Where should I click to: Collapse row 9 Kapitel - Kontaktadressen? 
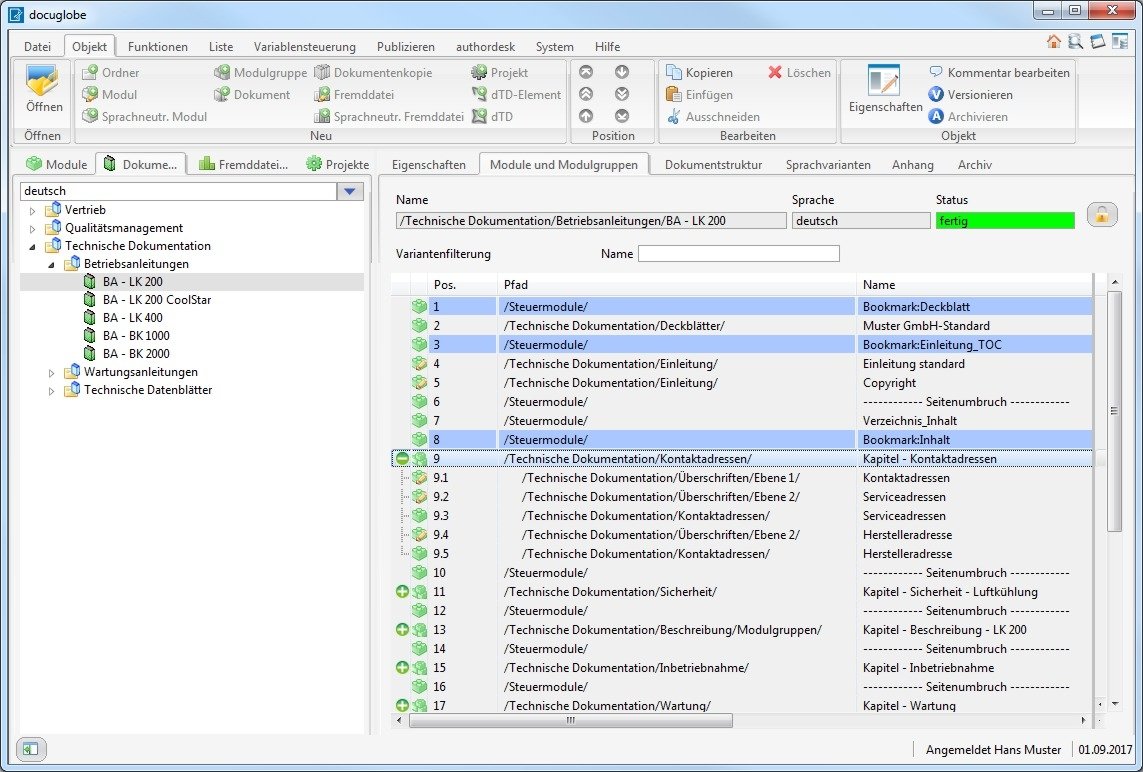[x=402, y=459]
